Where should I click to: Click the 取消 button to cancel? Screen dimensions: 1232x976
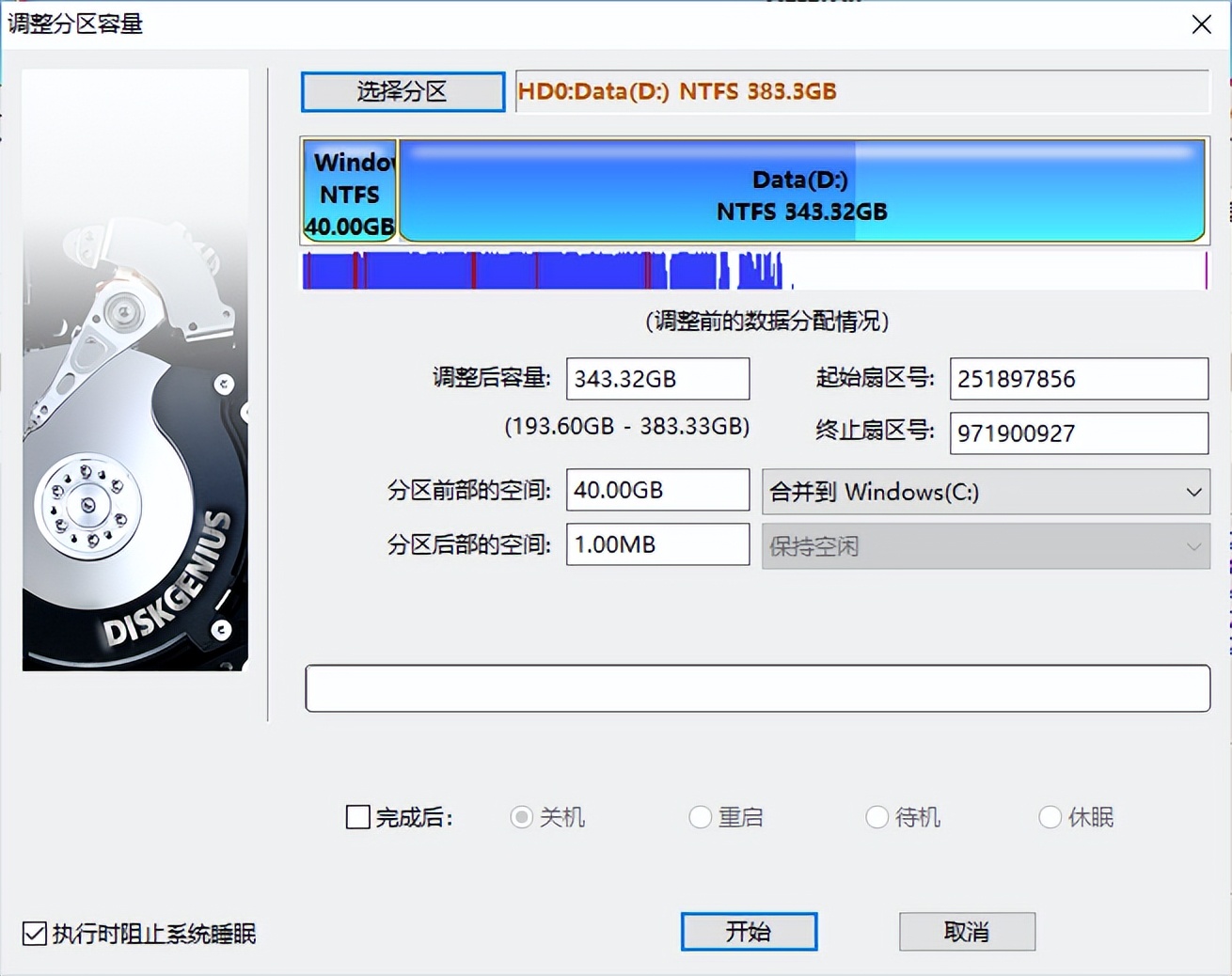pos(967,932)
